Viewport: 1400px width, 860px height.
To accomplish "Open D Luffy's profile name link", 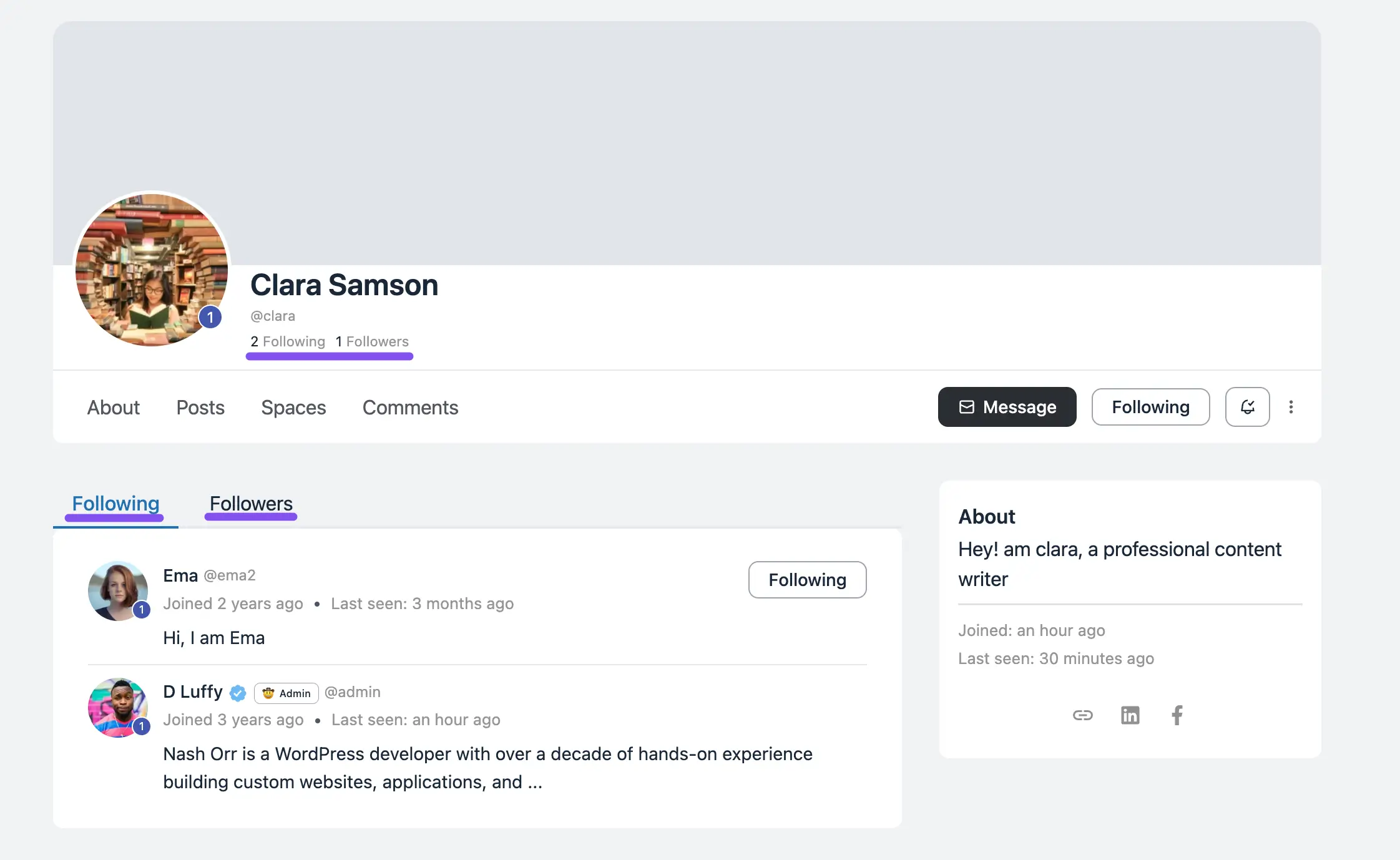I will (x=193, y=691).
